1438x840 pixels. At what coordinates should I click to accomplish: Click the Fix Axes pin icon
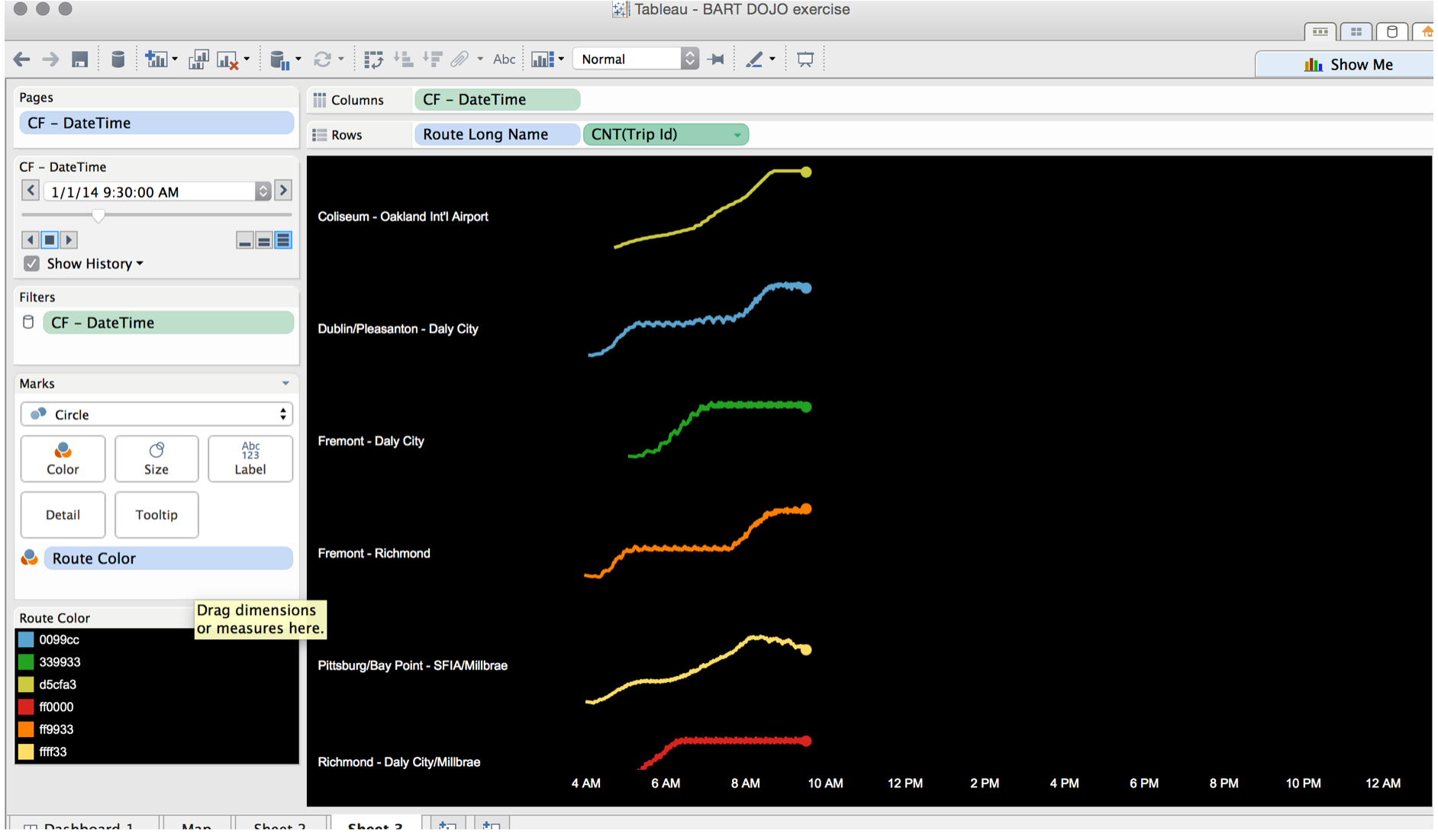[716, 59]
